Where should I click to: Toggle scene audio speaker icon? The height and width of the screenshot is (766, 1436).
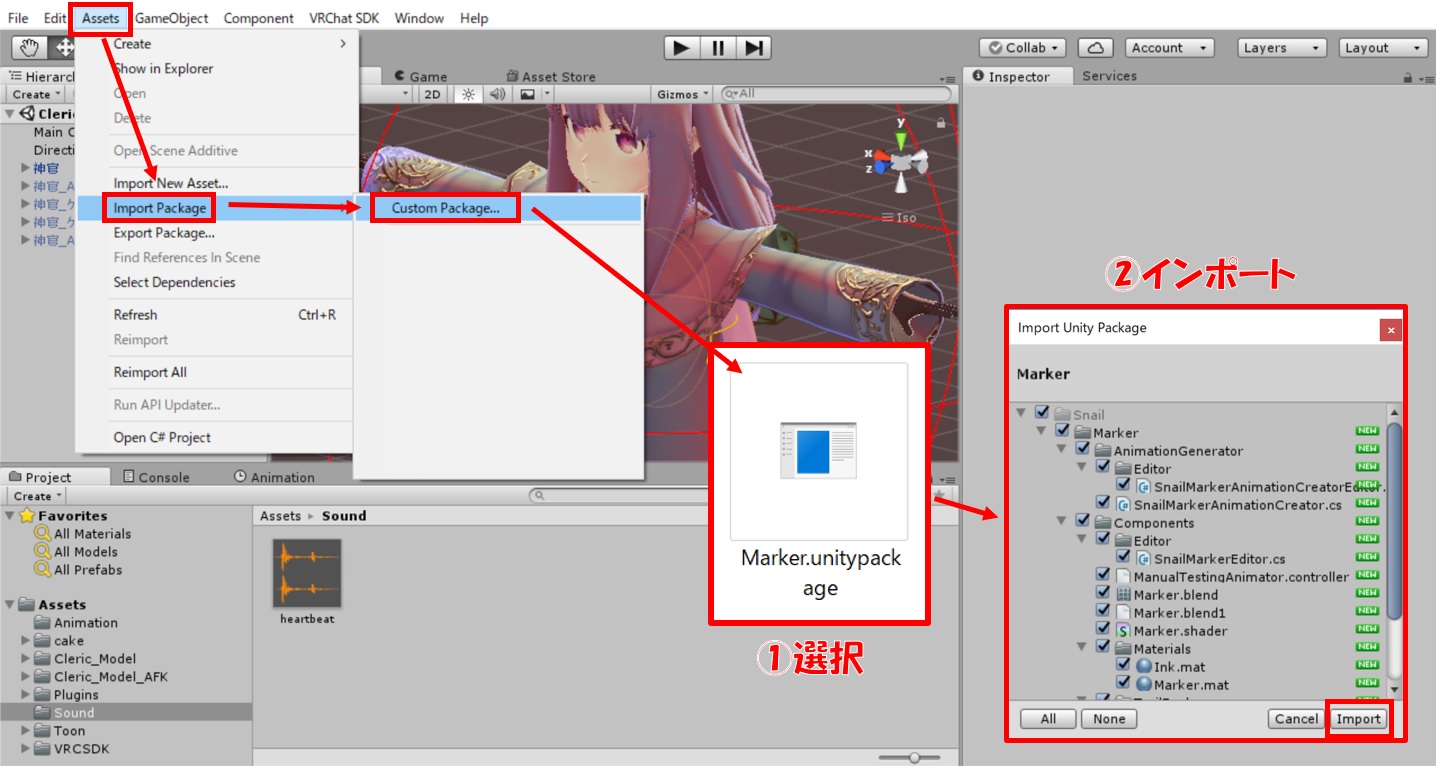click(x=497, y=94)
